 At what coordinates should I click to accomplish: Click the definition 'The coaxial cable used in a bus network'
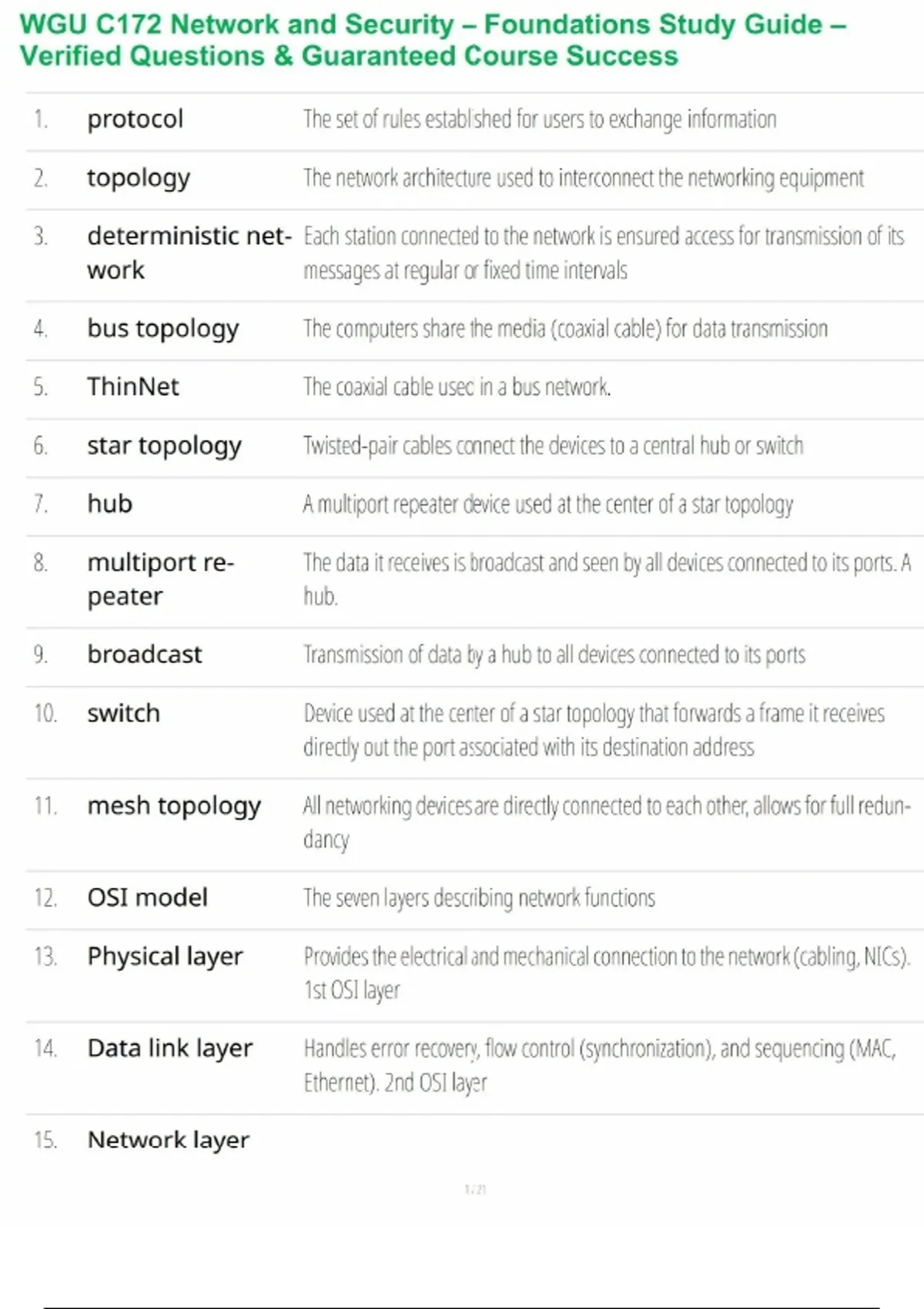tap(457, 387)
